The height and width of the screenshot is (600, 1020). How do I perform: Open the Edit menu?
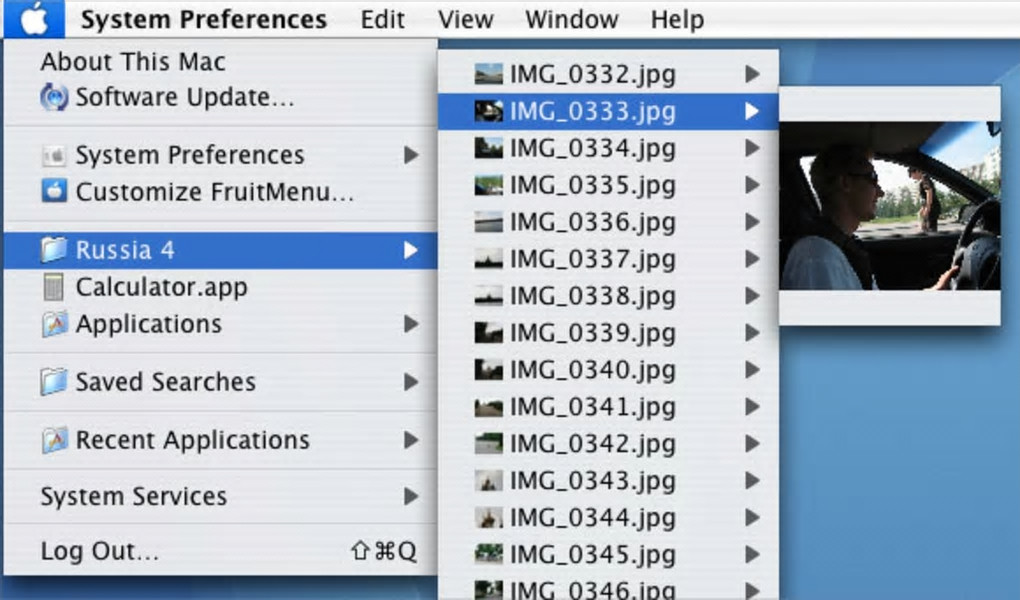(x=382, y=19)
